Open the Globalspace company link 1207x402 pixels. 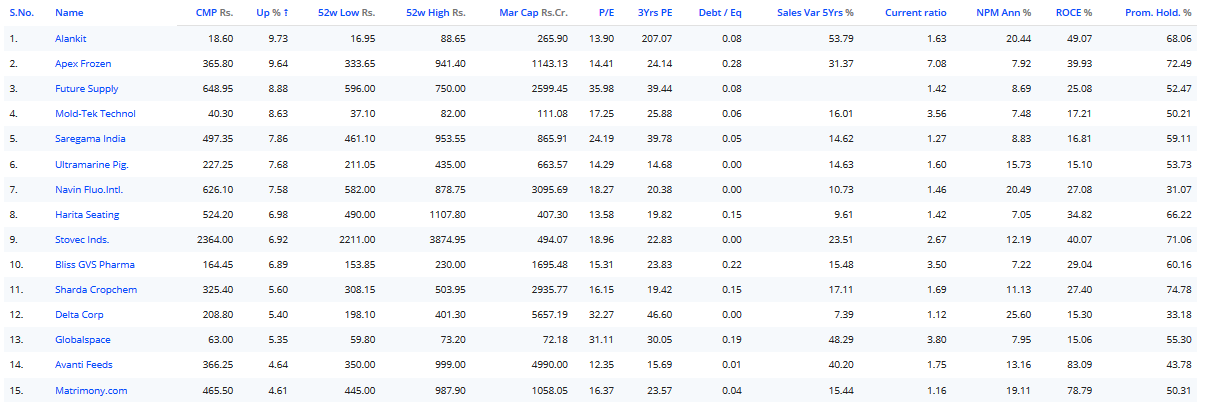[x=83, y=340]
